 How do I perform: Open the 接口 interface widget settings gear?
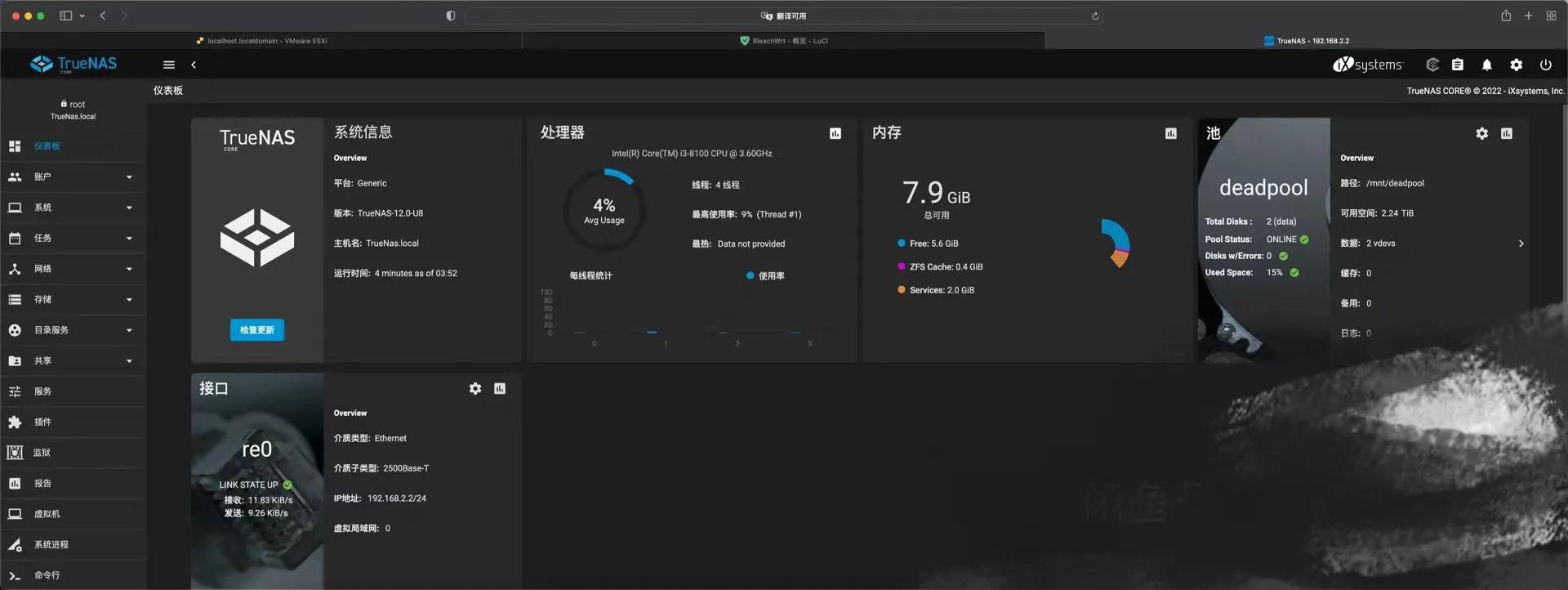pyautogui.click(x=475, y=389)
